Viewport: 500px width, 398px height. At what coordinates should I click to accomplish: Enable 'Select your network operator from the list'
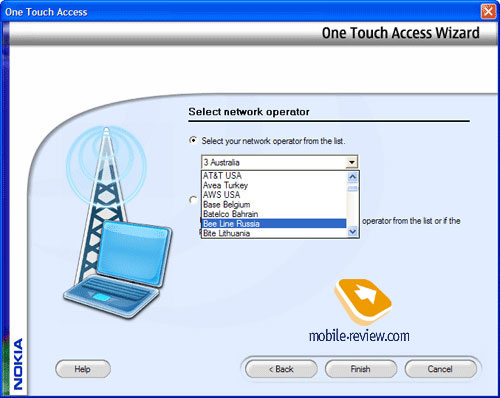pyautogui.click(x=193, y=140)
